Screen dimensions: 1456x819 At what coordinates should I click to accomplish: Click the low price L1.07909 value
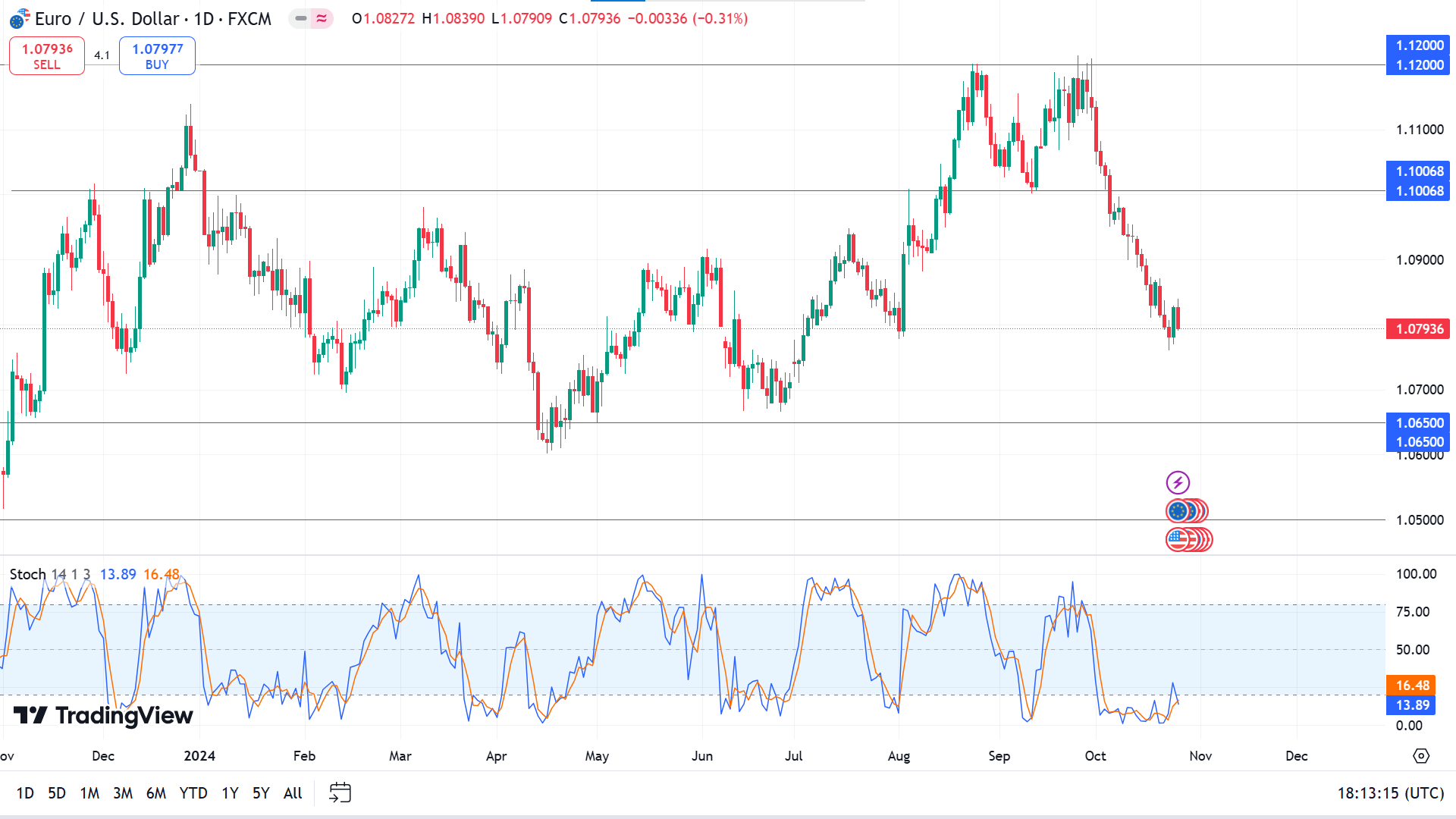[x=522, y=18]
